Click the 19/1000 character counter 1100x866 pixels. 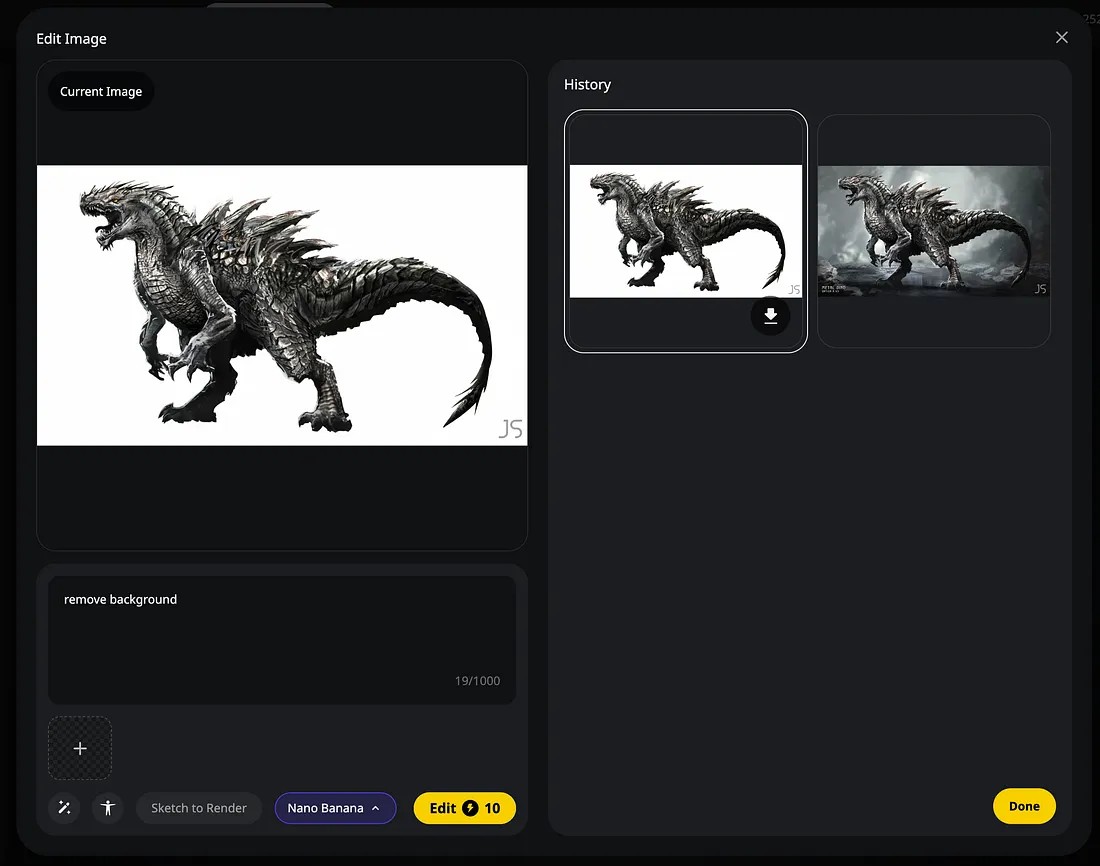477,681
